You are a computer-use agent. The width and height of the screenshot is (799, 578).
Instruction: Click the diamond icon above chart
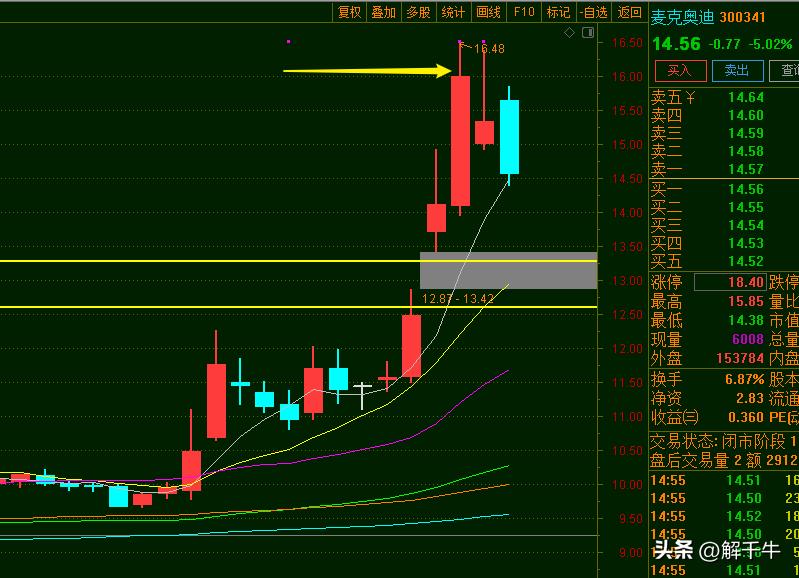569,33
